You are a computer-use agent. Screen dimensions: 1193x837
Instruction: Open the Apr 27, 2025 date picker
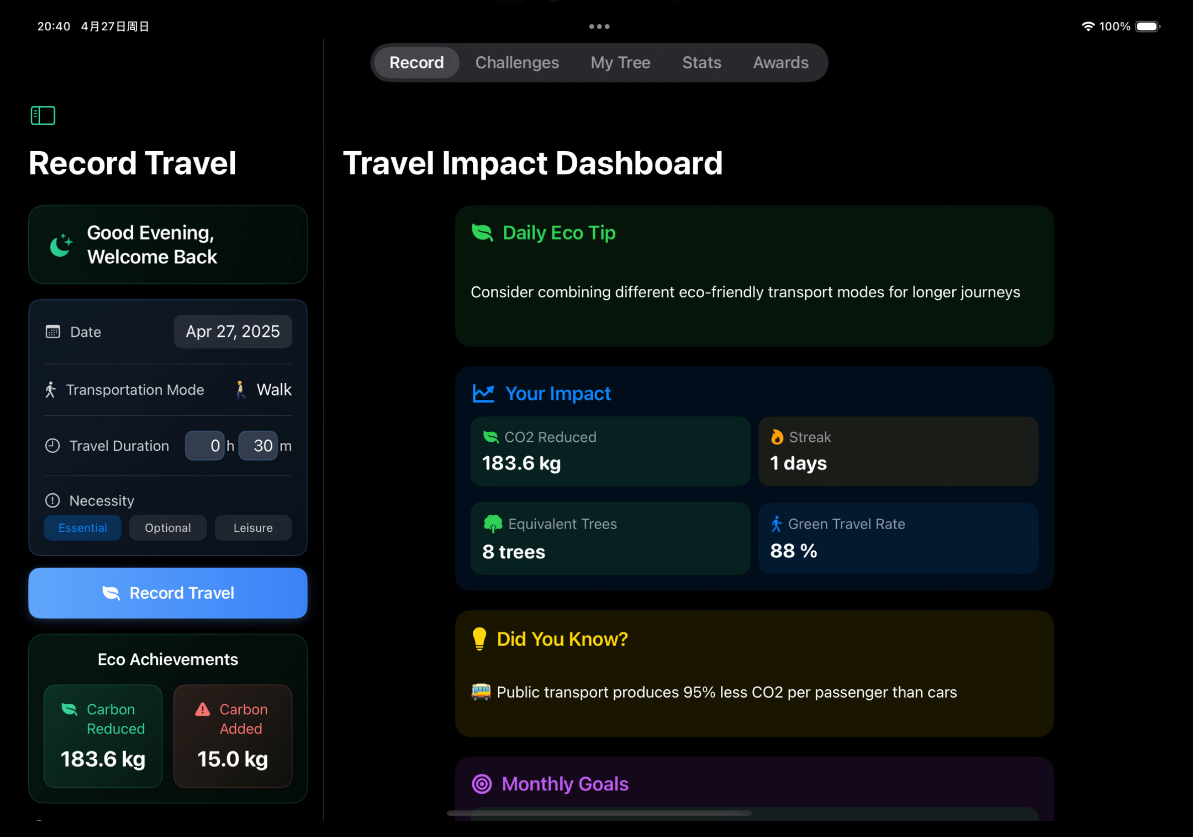tap(233, 332)
